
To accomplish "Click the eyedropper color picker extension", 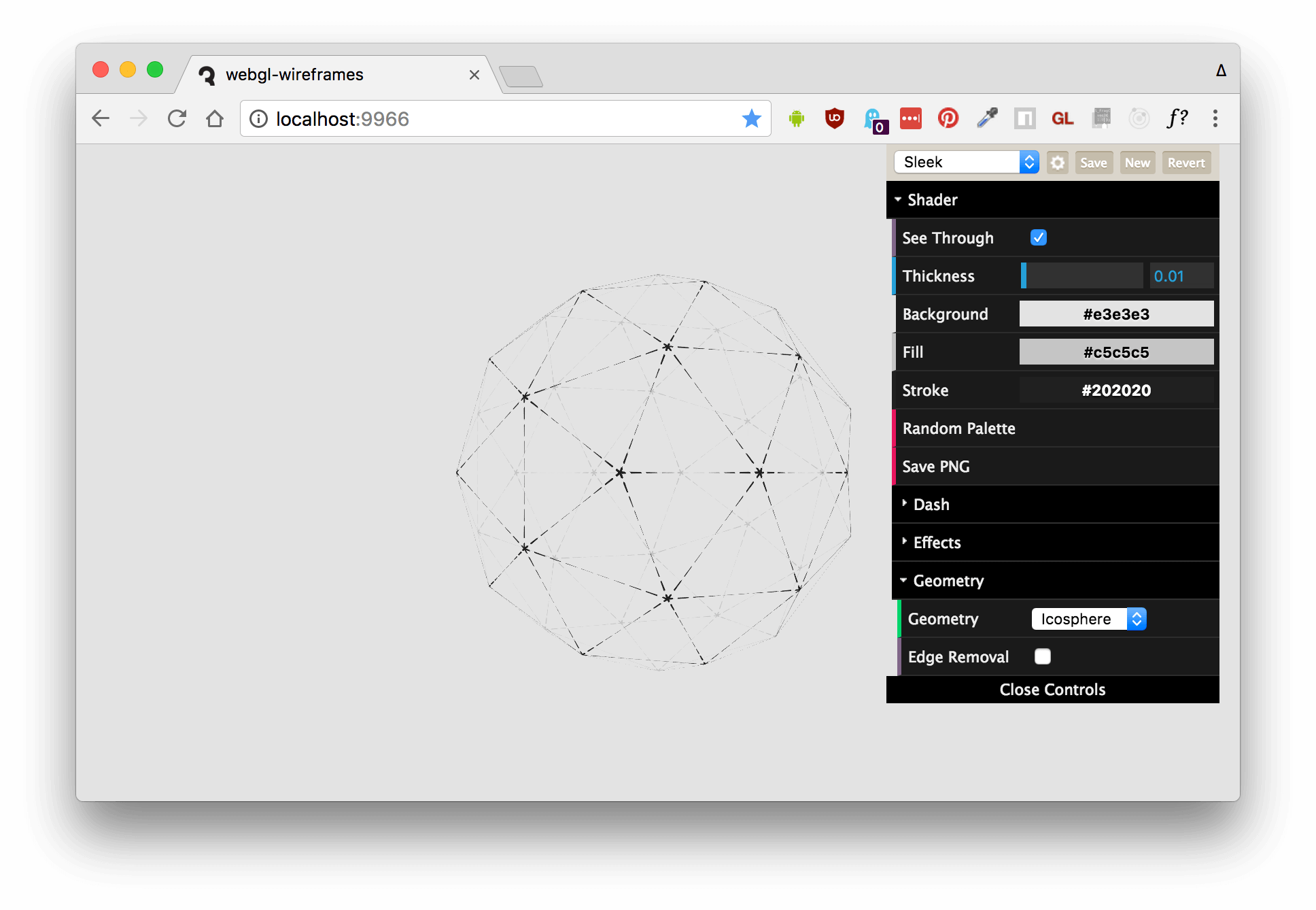I will (986, 119).
